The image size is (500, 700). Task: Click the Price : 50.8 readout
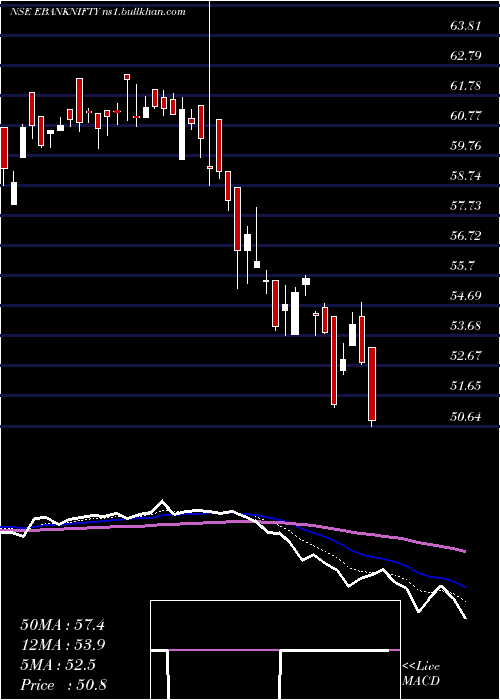[62, 685]
